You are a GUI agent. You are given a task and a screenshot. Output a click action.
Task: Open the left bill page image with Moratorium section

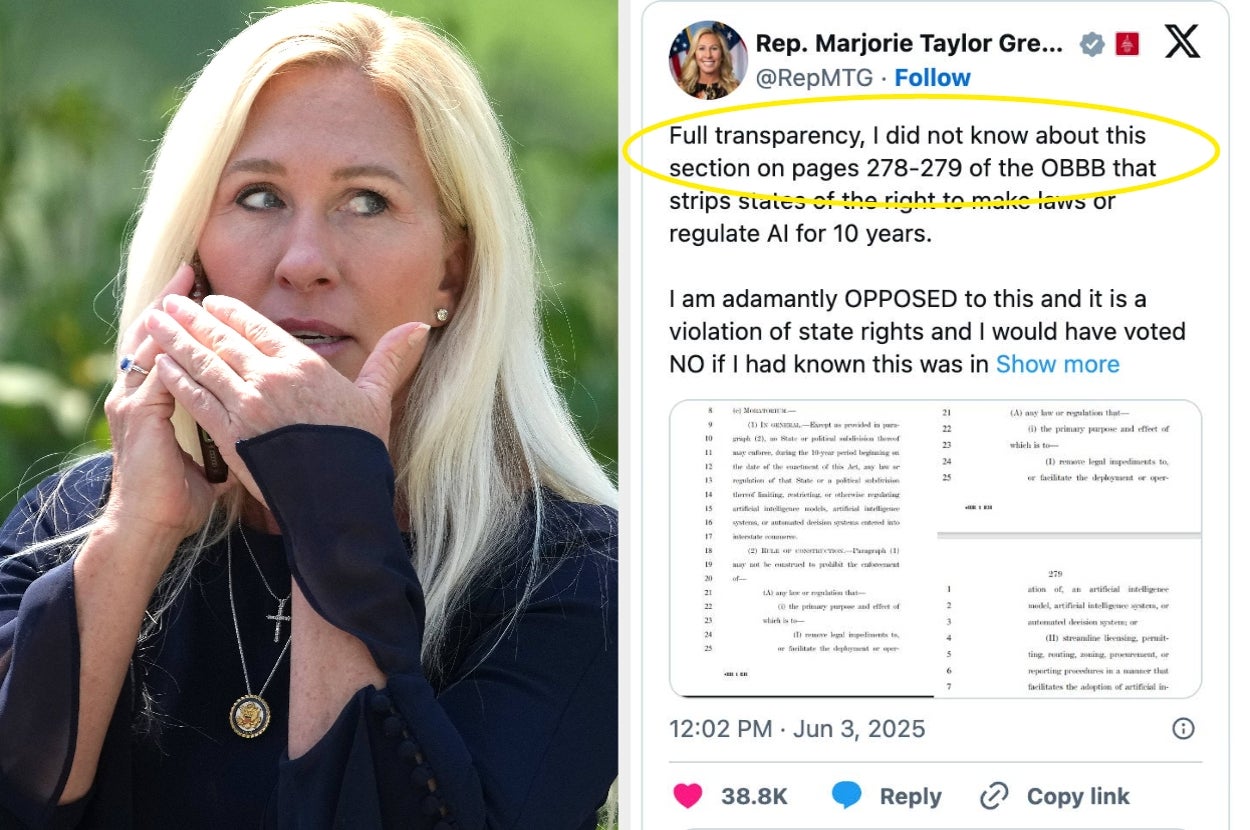pyautogui.click(x=802, y=548)
